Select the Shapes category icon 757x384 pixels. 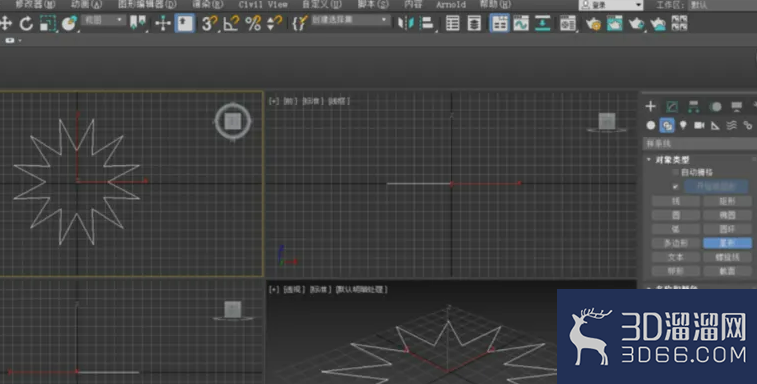point(667,126)
